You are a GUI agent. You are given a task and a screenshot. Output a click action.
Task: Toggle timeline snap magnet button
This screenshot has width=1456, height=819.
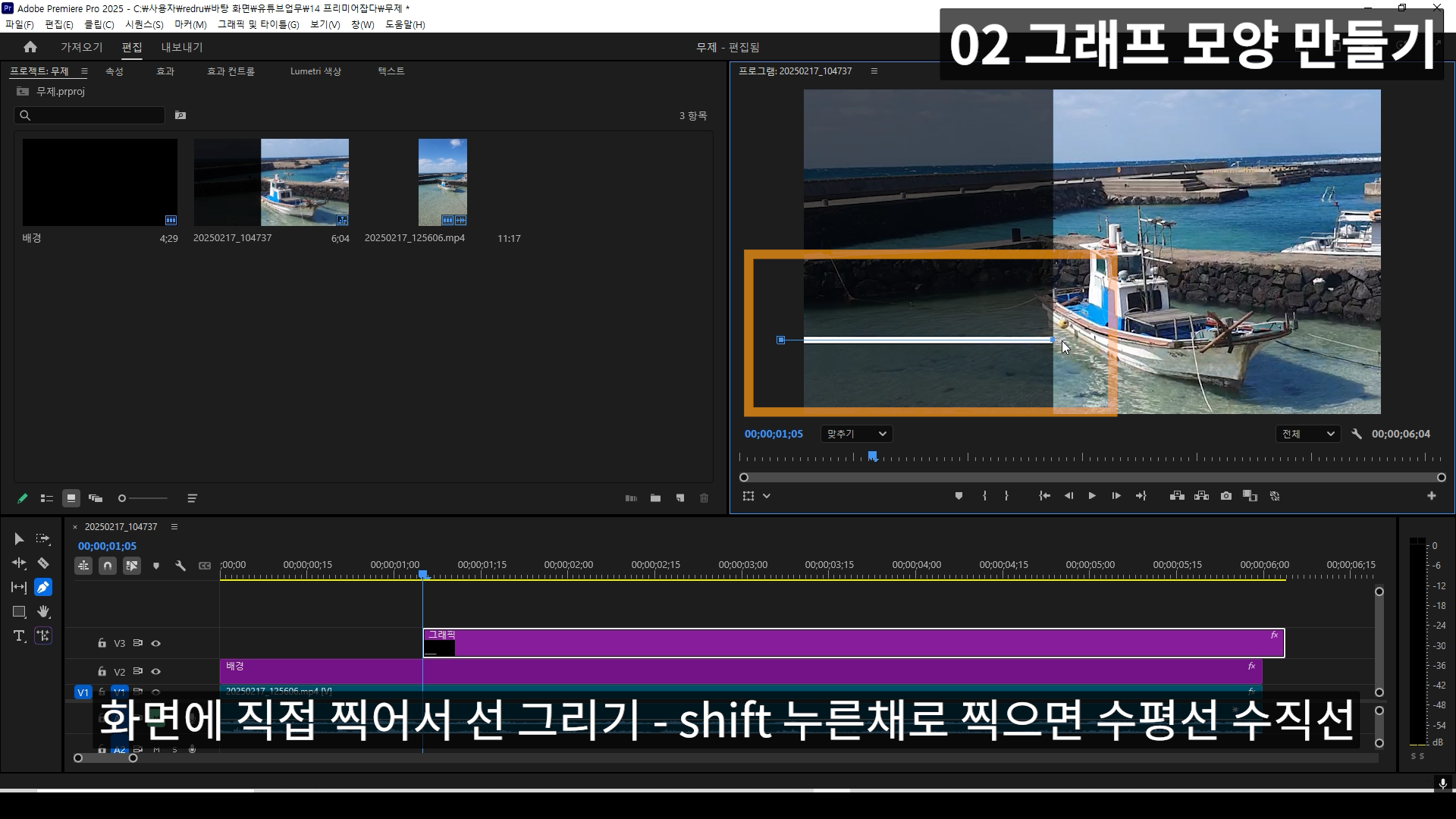click(x=108, y=566)
